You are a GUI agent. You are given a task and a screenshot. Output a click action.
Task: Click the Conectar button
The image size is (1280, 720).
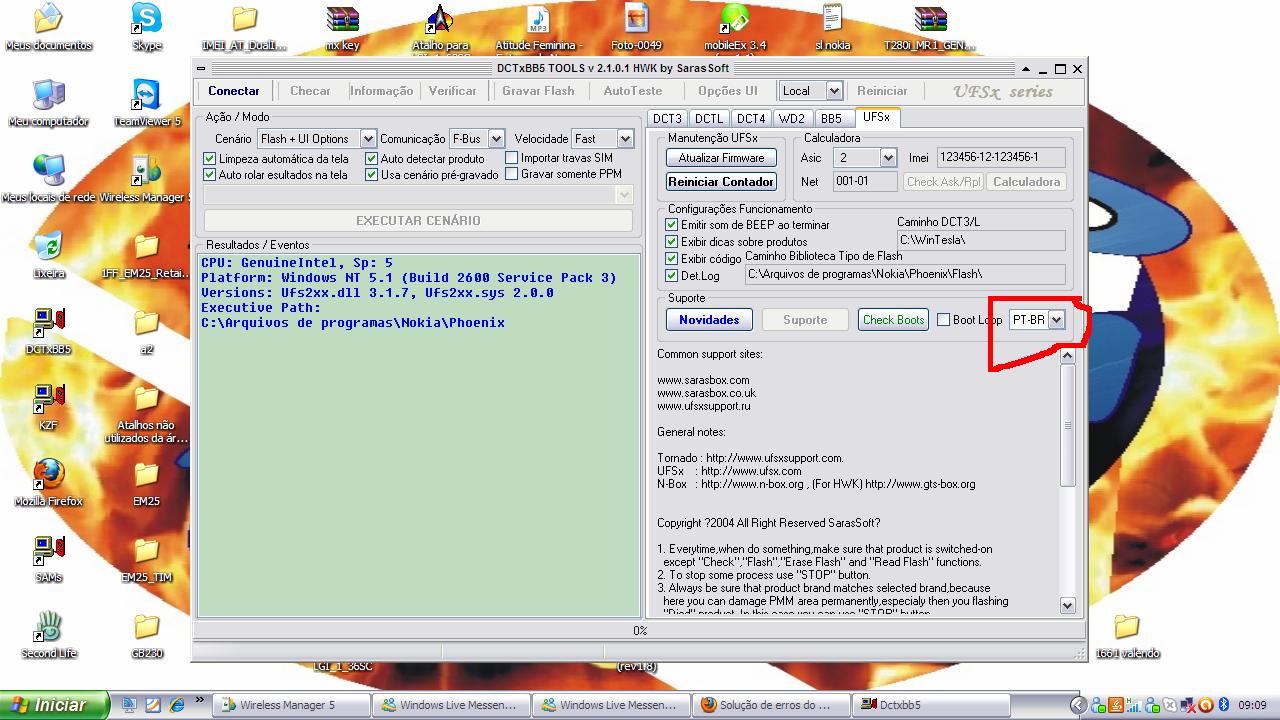[x=234, y=91]
